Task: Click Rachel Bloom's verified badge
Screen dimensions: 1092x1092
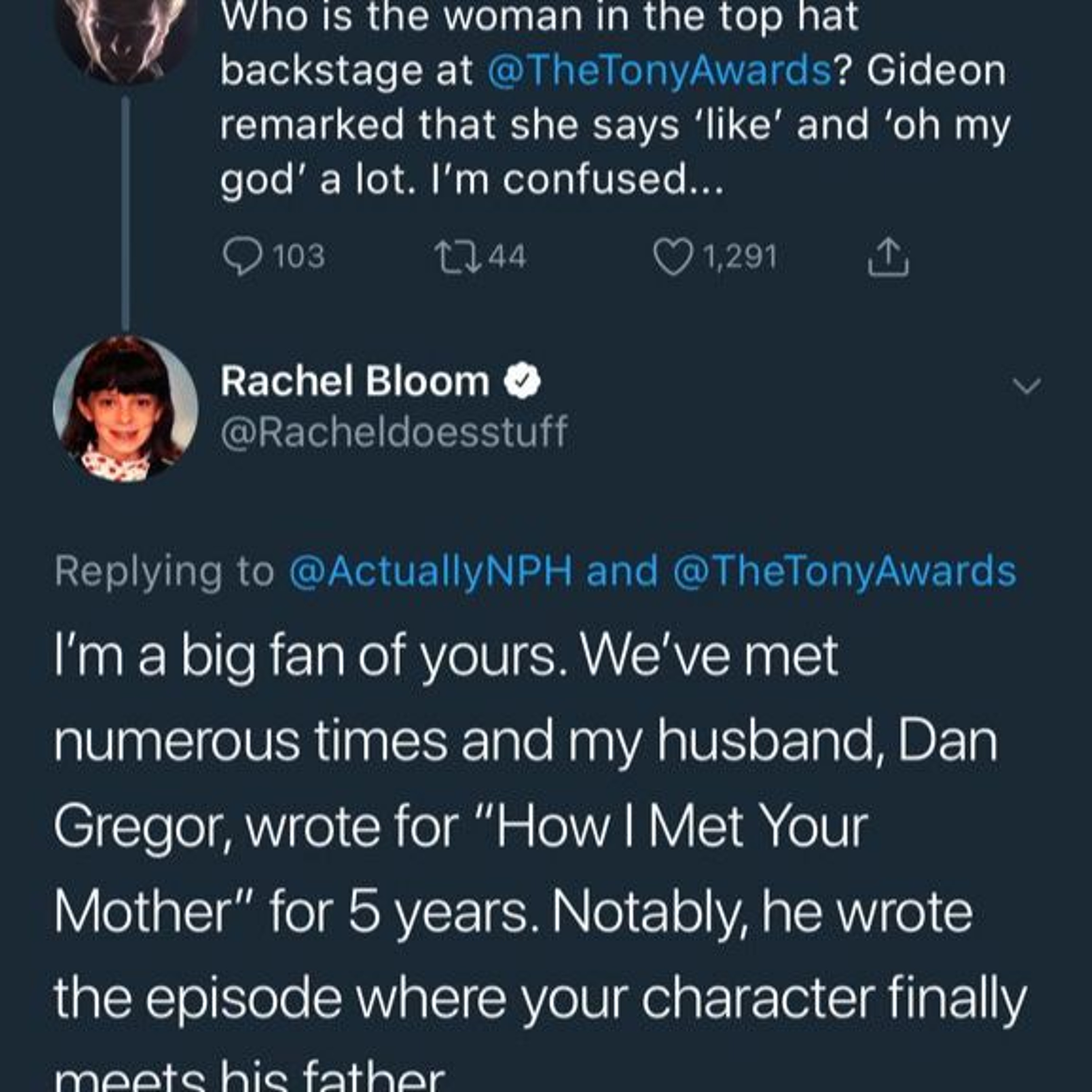Action: (523, 381)
